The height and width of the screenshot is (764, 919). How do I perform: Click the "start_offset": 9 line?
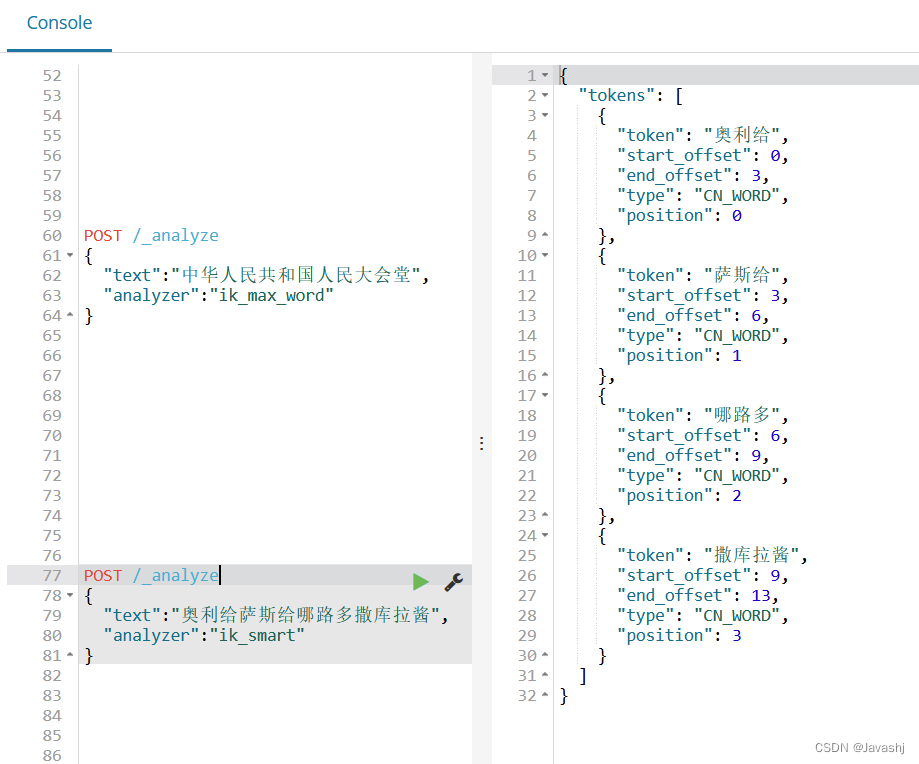[x=702, y=575]
